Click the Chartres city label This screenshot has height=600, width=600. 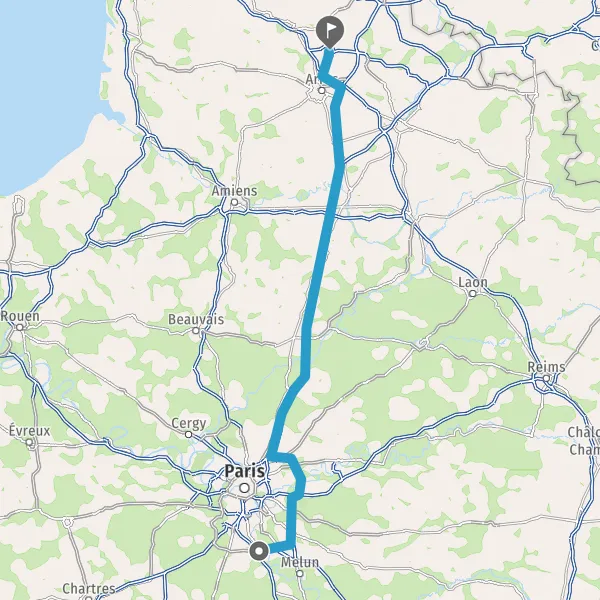coord(89,588)
